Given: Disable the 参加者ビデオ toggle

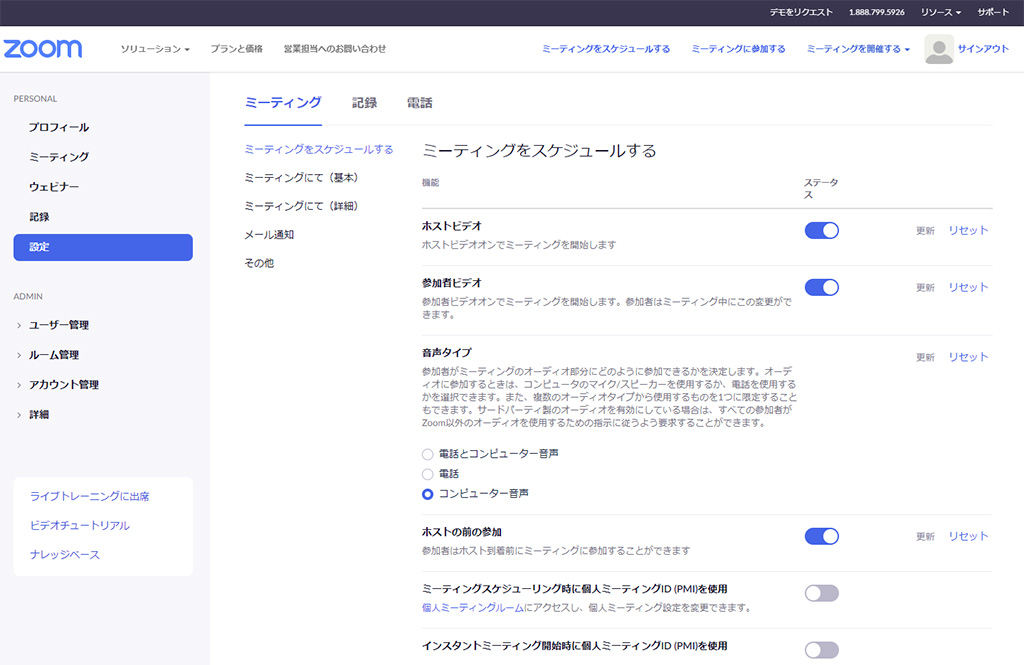Looking at the screenshot, I should (821, 288).
